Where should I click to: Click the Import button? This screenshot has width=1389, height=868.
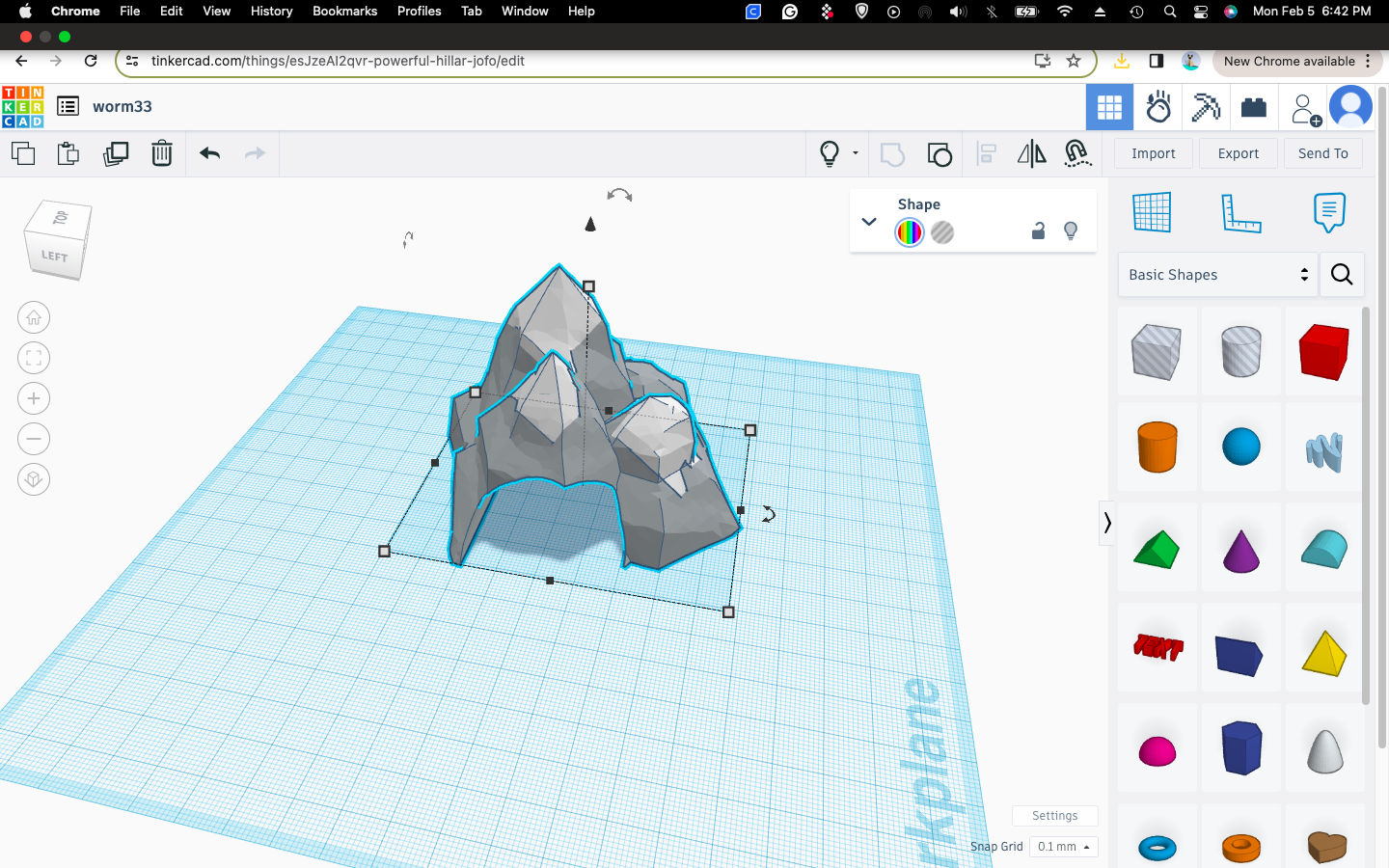tap(1153, 153)
